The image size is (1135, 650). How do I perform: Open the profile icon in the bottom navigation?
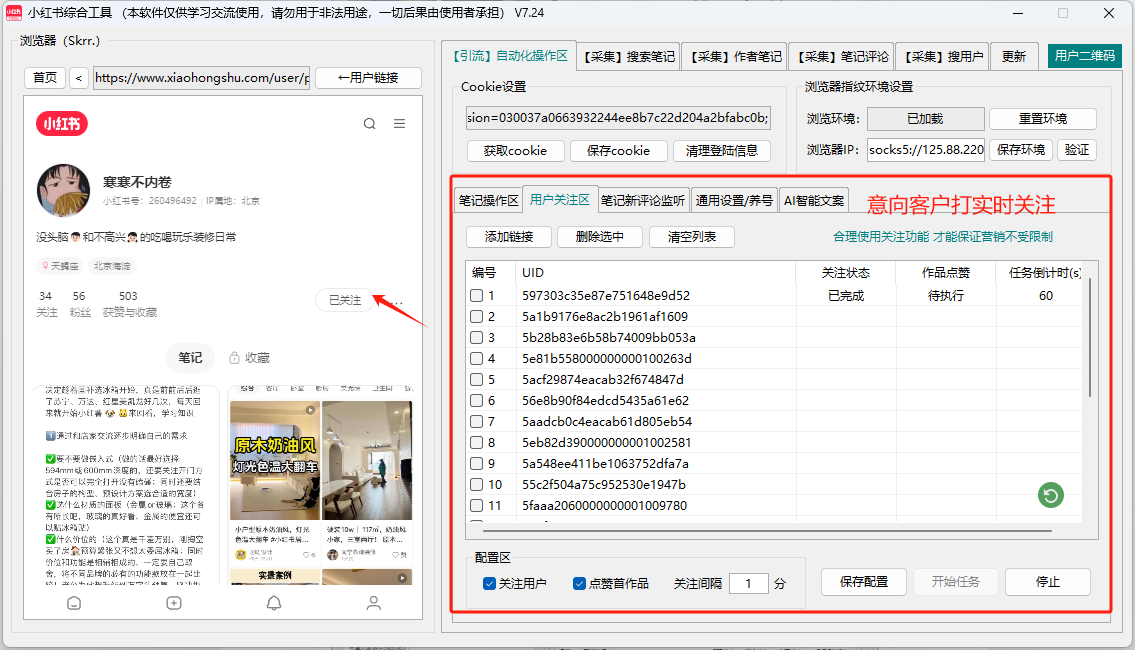tap(373, 602)
